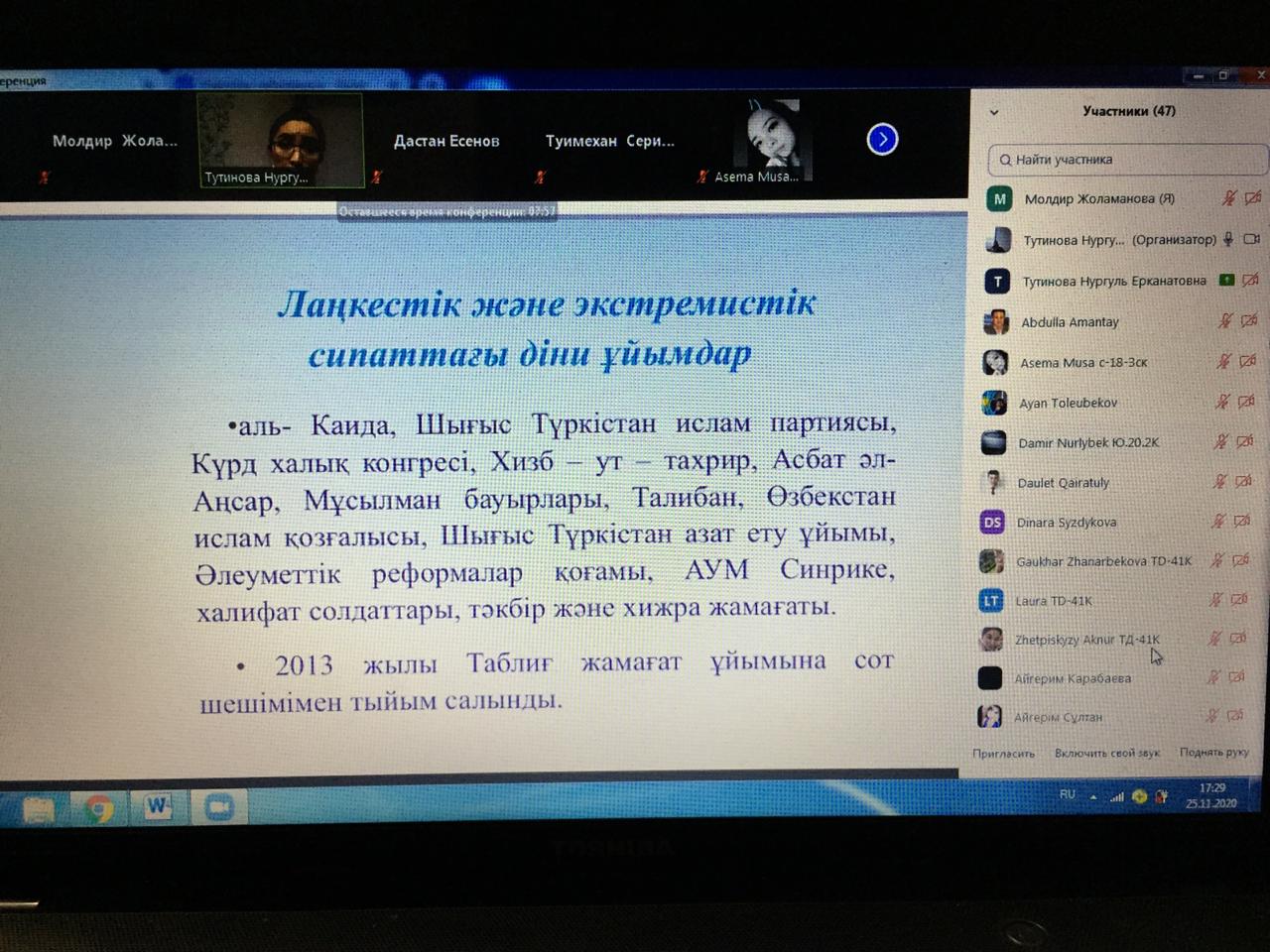The height and width of the screenshot is (952, 1270).
Task: Click microphone icon for Молдир Жоламанова
Action: point(1228,198)
